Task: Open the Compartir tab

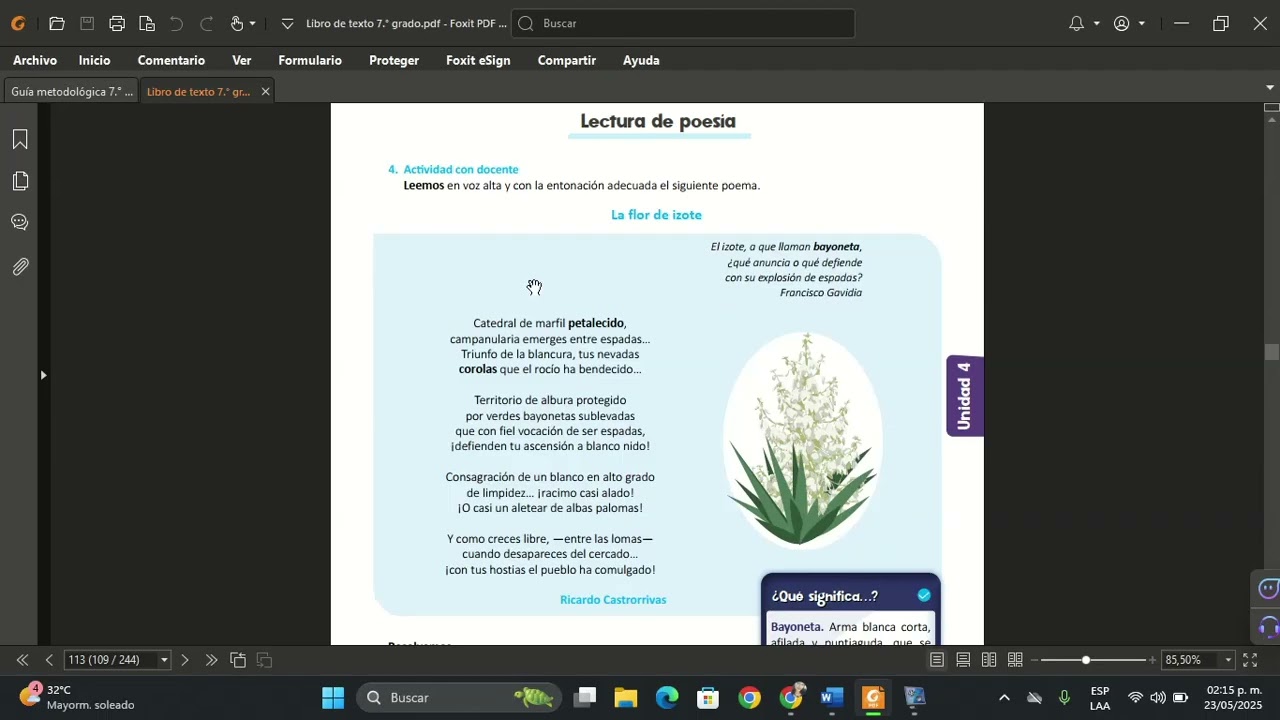Action: 567,60
